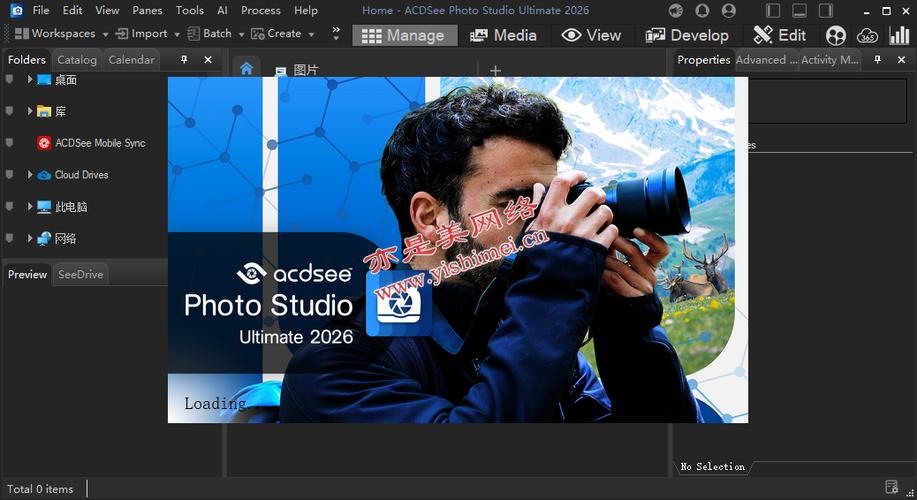
Task: Toggle the right panel layout button
Action: click(x=826, y=11)
